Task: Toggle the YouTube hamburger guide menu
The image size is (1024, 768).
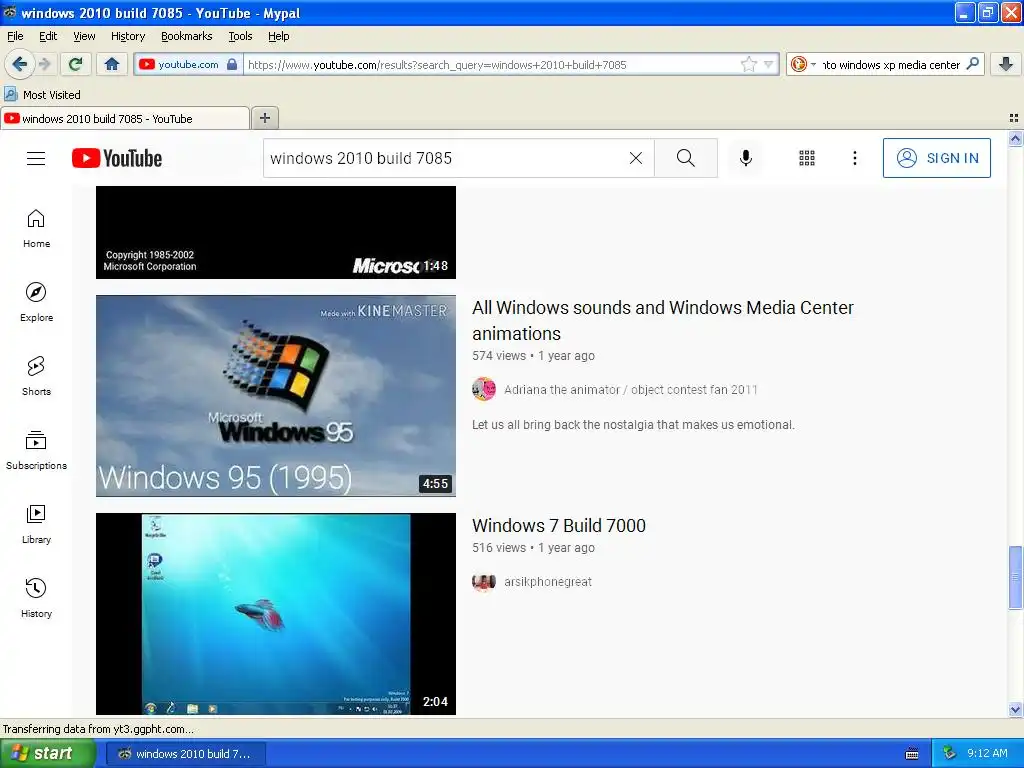Action: 36,158
